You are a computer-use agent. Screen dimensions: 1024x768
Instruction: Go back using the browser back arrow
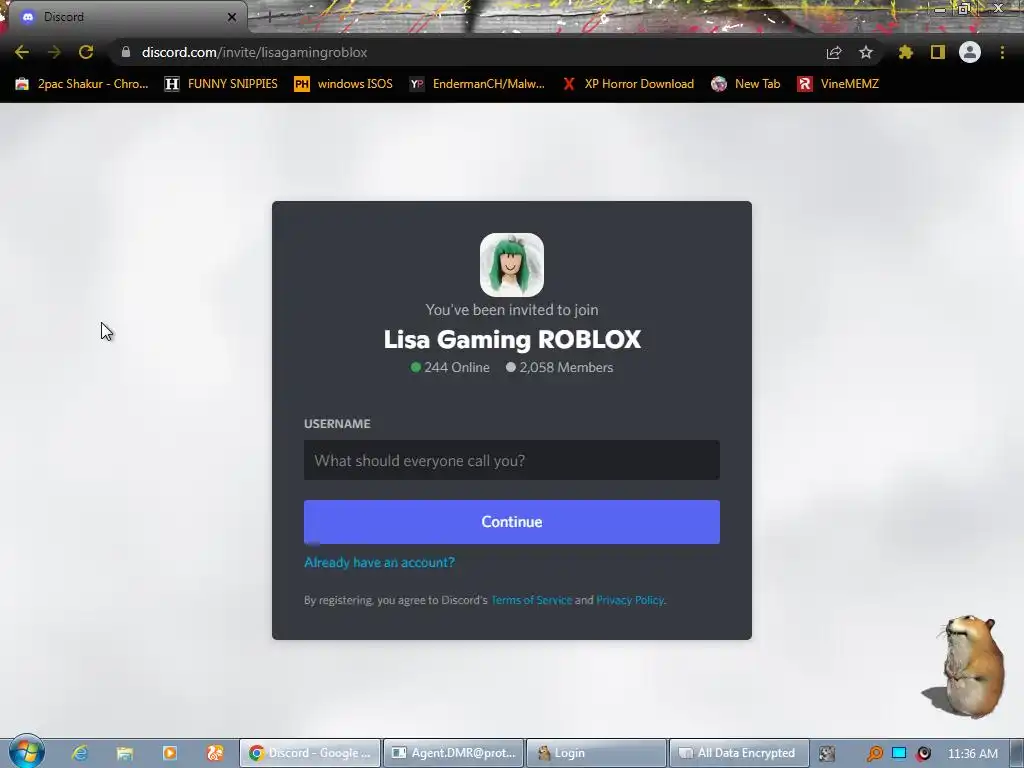[22, 52]
